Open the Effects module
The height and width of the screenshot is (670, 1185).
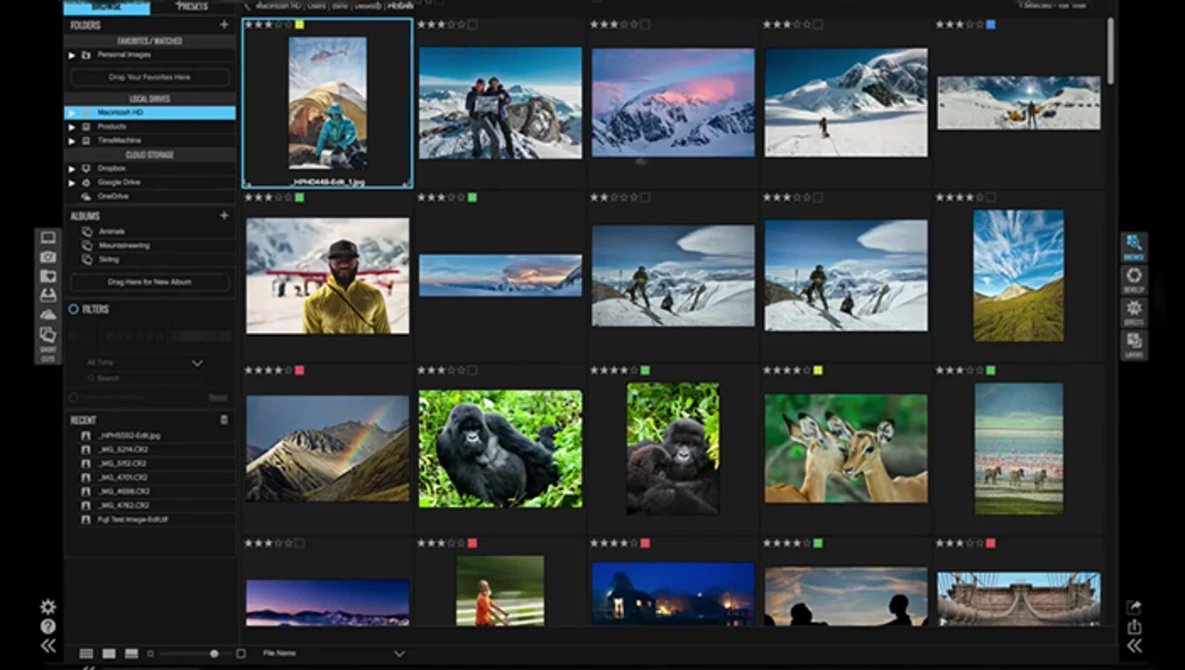point(1134,311)
